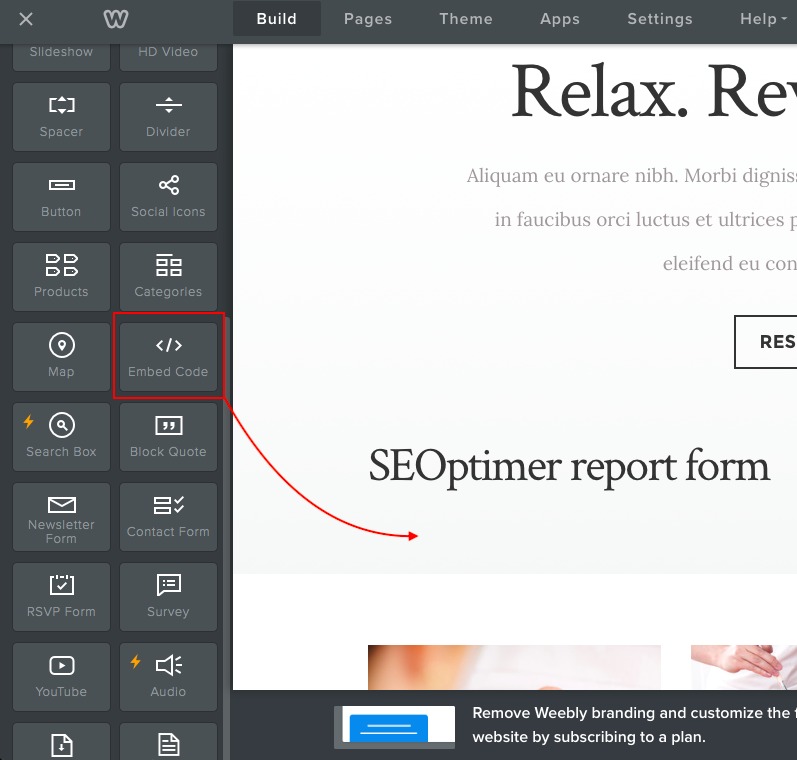The height and width of the screenshot is (760, 797).
Task: Close the editor with the X button
Action: pyautogui.click(x=26, y=19)
